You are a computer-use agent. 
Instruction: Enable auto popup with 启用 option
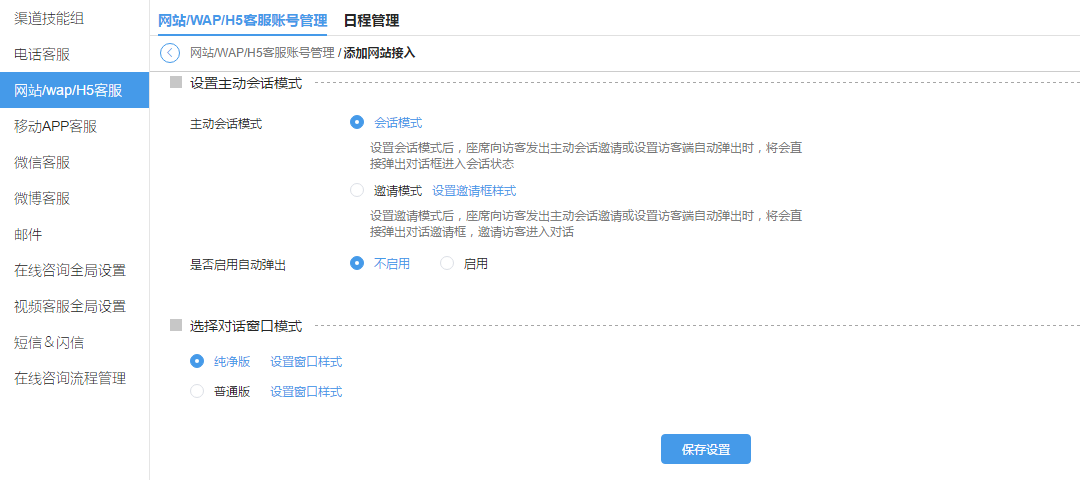[447, 264]
